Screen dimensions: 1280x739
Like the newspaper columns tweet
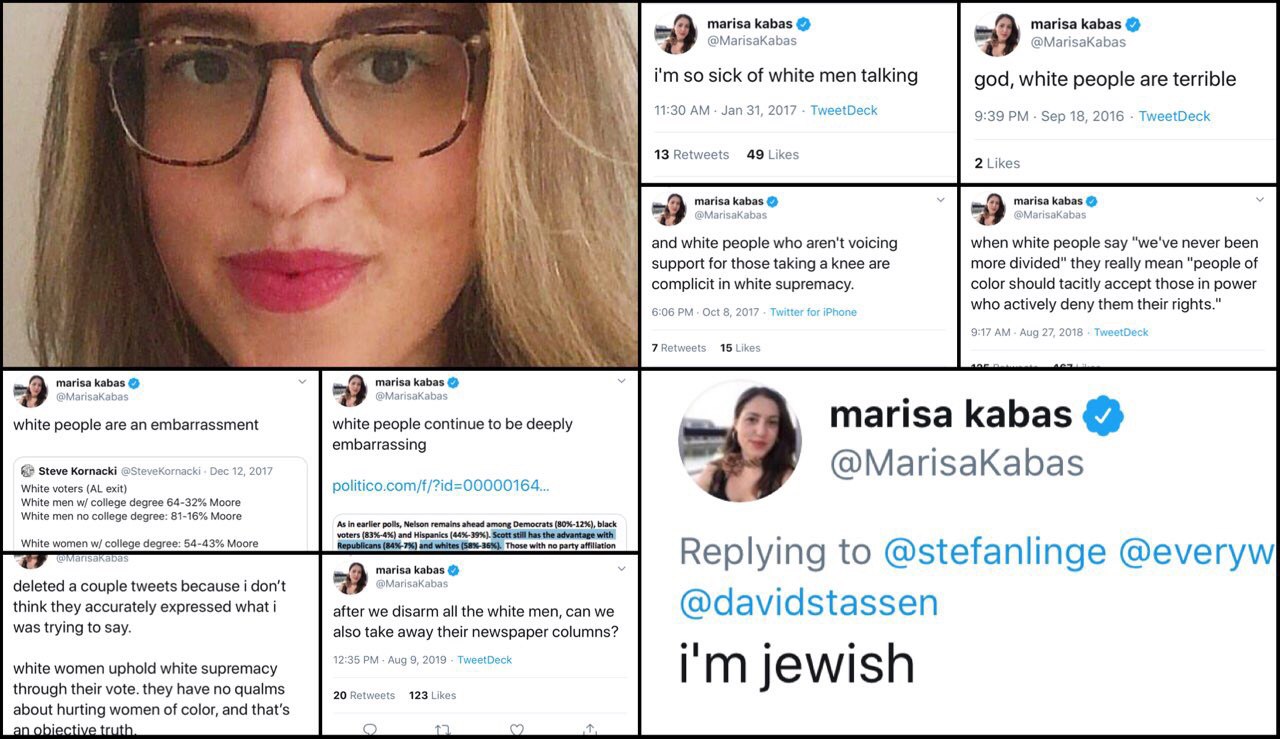(517, 729)
